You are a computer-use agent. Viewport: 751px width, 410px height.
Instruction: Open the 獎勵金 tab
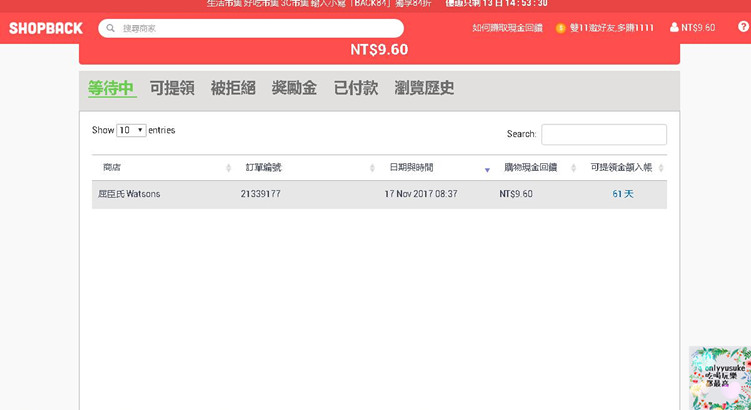[x=294, y=88]
